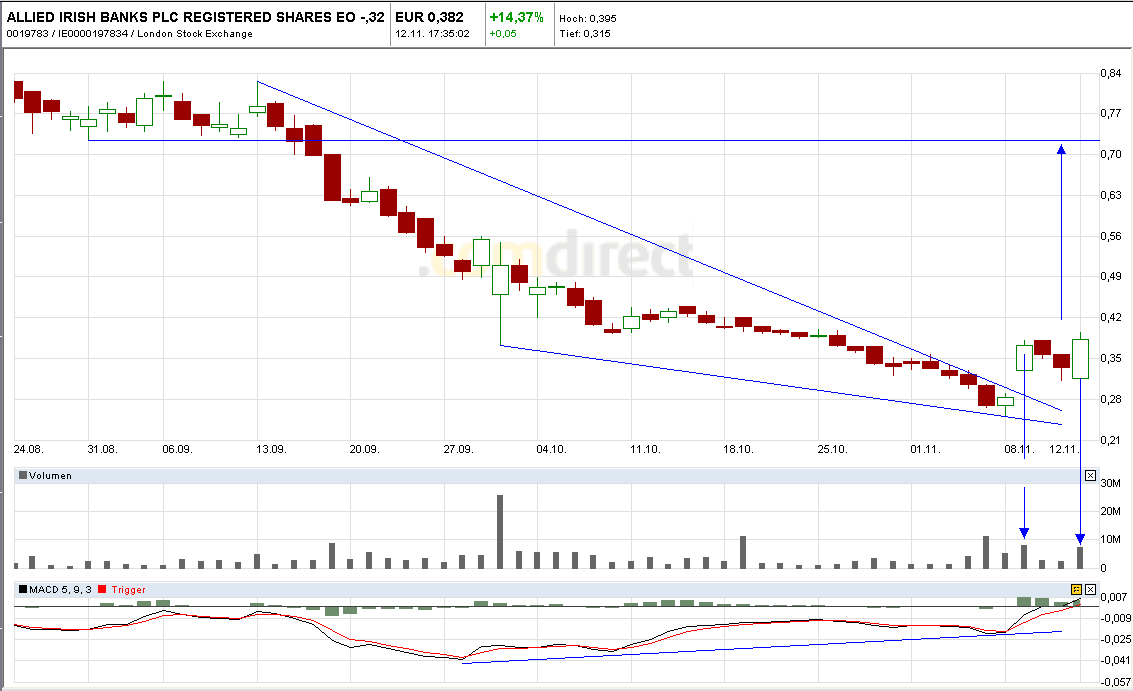Click the '0,007' MACD axis label

point(1114,597)
